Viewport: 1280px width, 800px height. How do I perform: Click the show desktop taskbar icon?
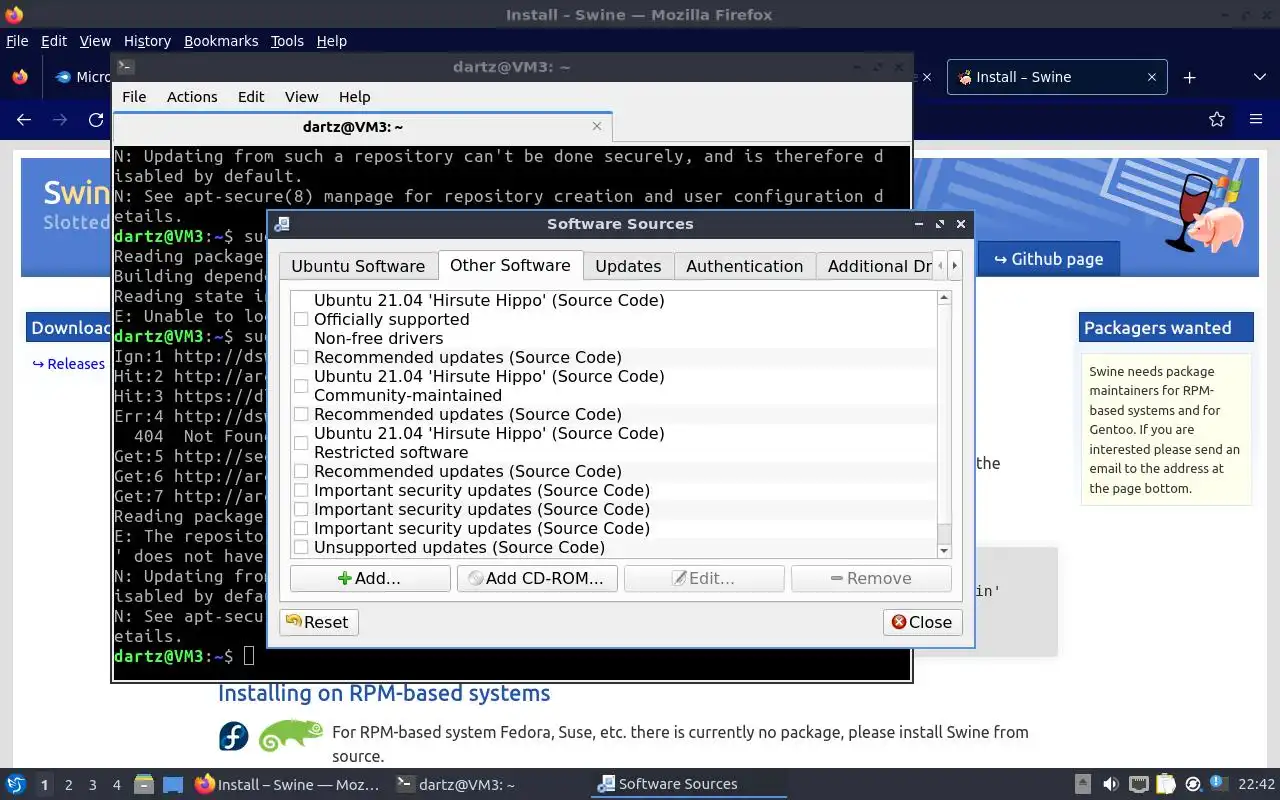pyautogui.click(x=173, y=784)
